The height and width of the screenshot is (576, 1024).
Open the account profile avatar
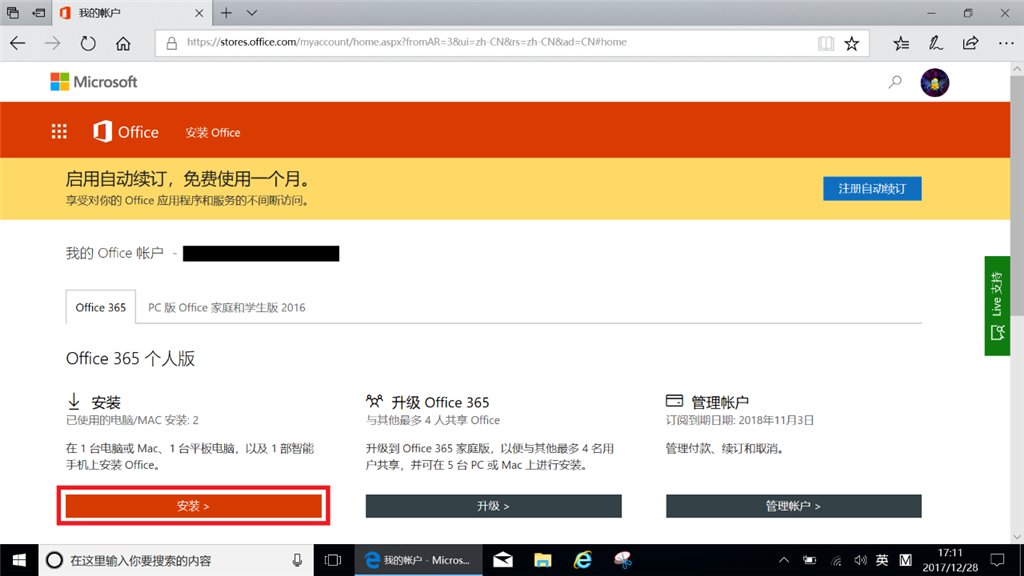pos(935,82)
